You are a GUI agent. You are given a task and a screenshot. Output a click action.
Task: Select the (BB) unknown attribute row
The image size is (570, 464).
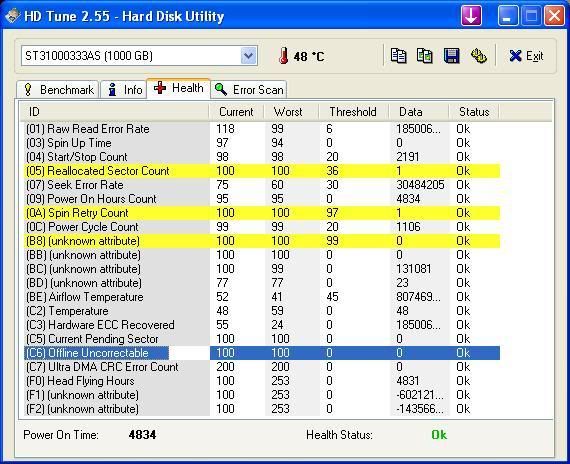click(262, 255)
